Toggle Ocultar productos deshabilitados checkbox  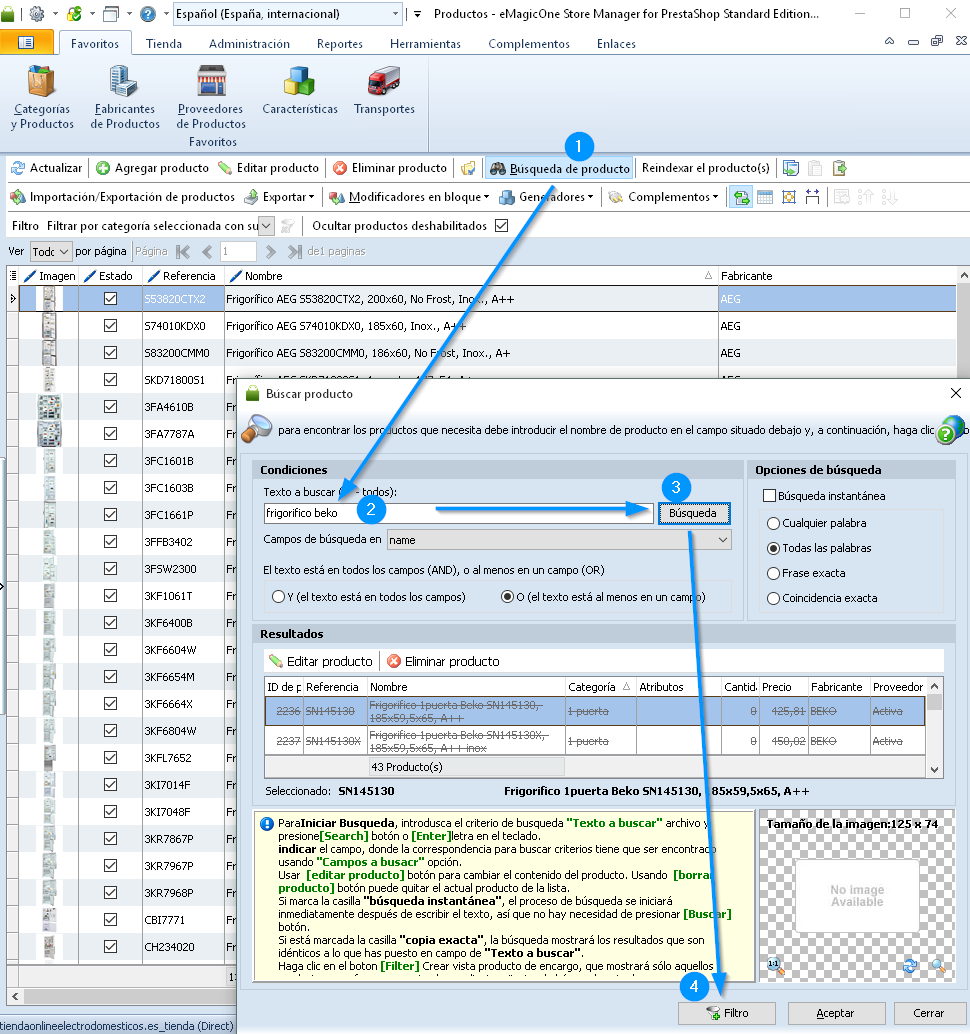click(502, 226)
